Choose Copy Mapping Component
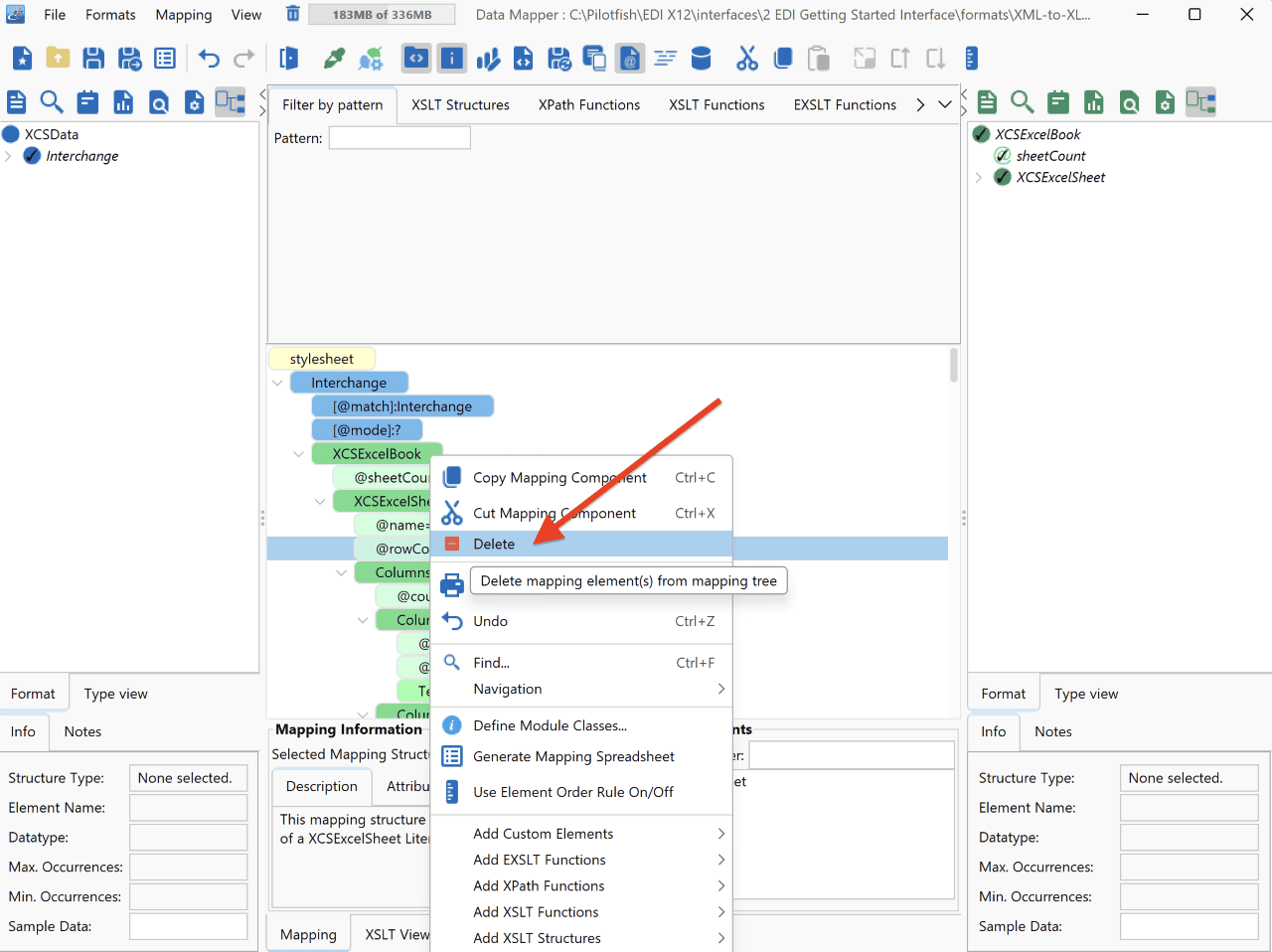The height and width of the screenshot is (952, 1272). (581, 477)
